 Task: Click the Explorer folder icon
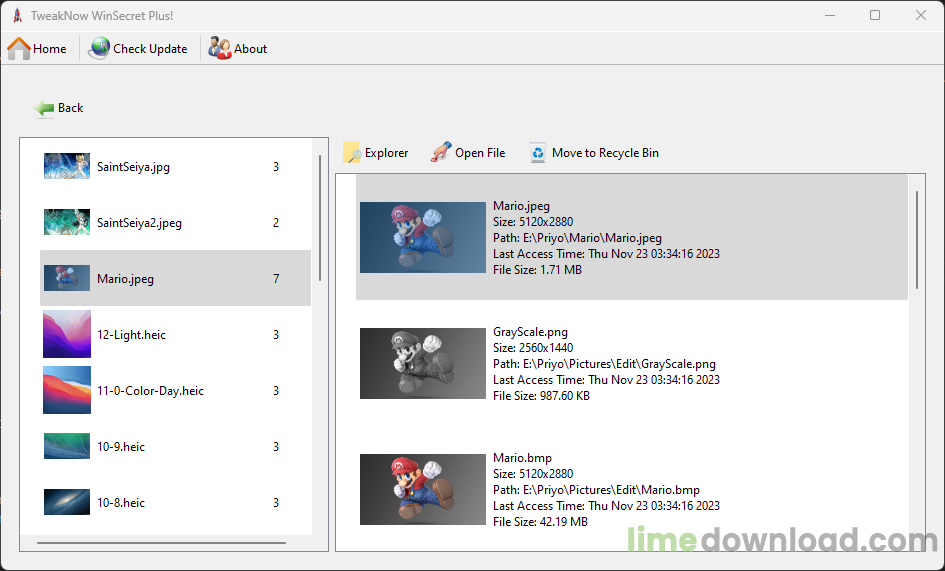point(352,153)
